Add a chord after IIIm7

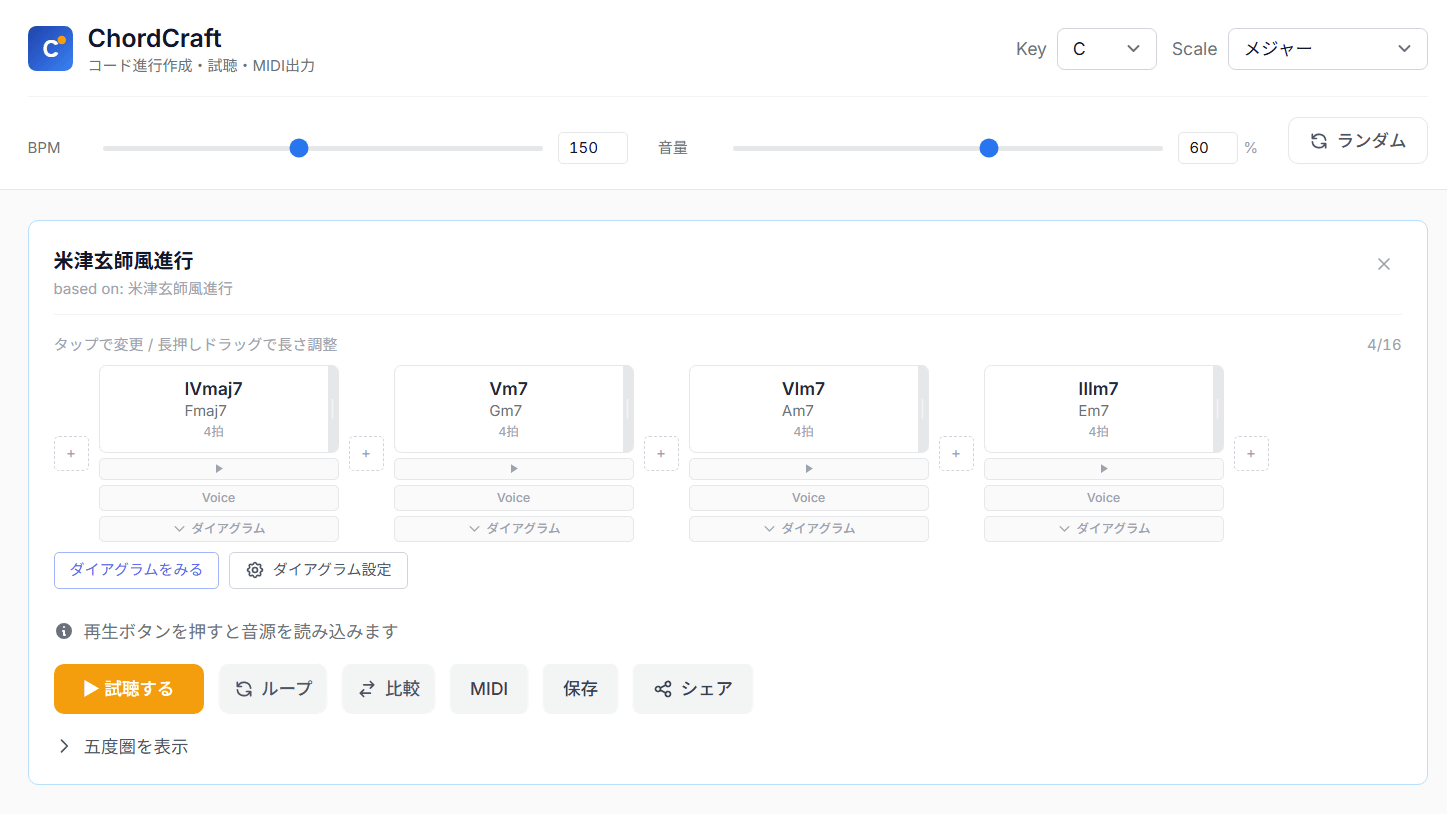pos(1250,453)
